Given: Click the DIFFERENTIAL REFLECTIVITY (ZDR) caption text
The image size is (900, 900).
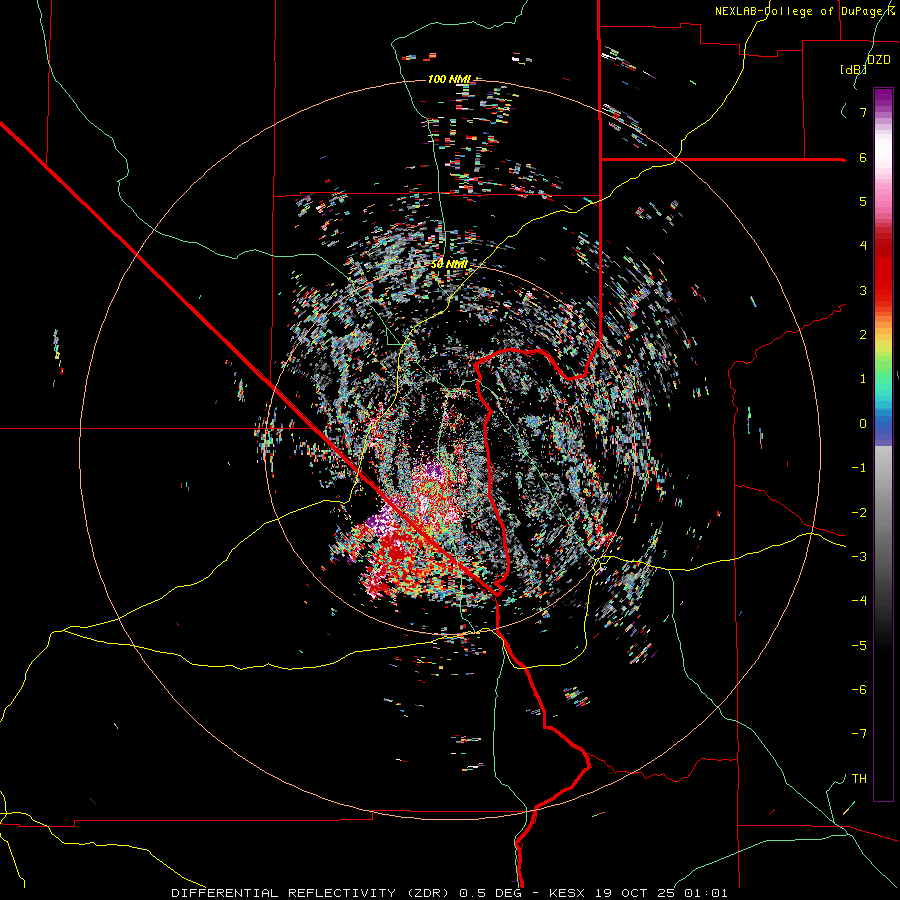Looking at the screenshot, I should (449, 893).
